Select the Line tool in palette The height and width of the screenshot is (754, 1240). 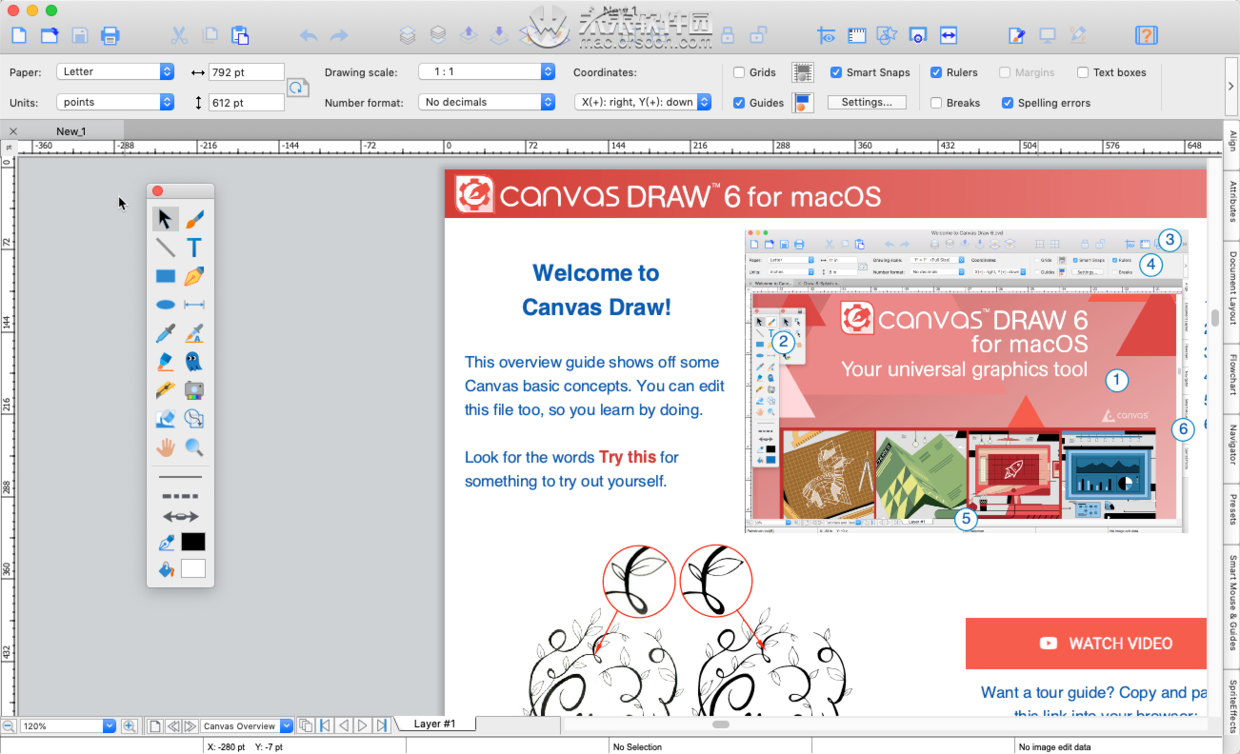[x=165, y=248]
